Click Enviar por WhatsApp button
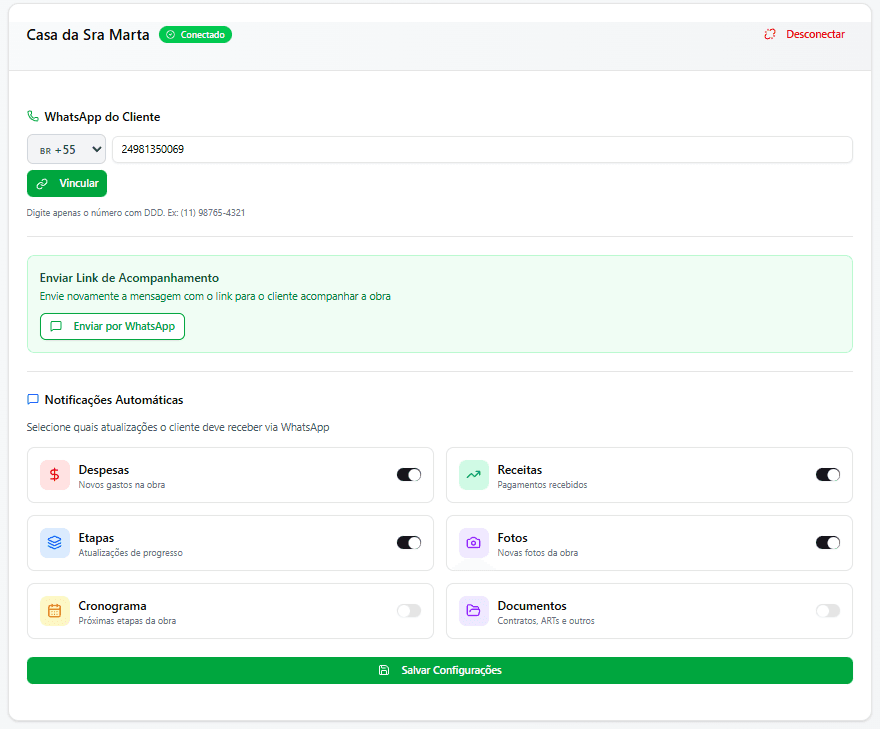Screen dimensions: 880x729 (112, 327)
